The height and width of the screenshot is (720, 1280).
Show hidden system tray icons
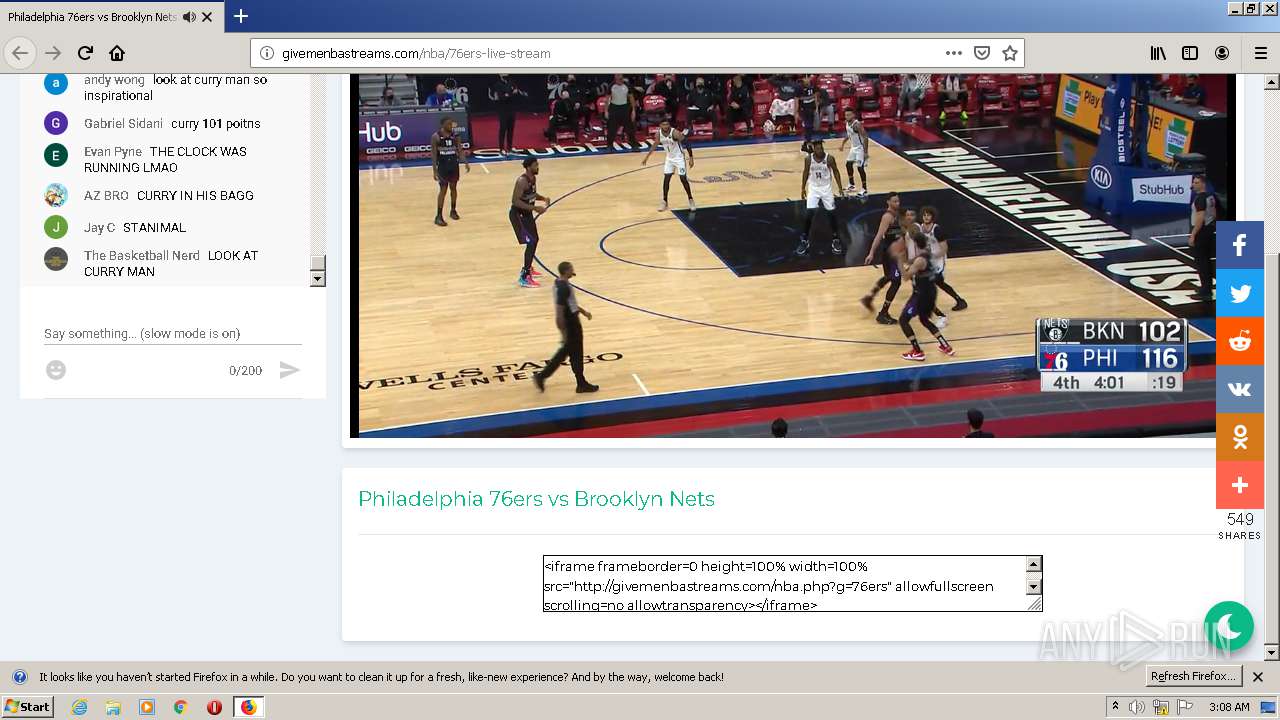[x=1115, y=707]
